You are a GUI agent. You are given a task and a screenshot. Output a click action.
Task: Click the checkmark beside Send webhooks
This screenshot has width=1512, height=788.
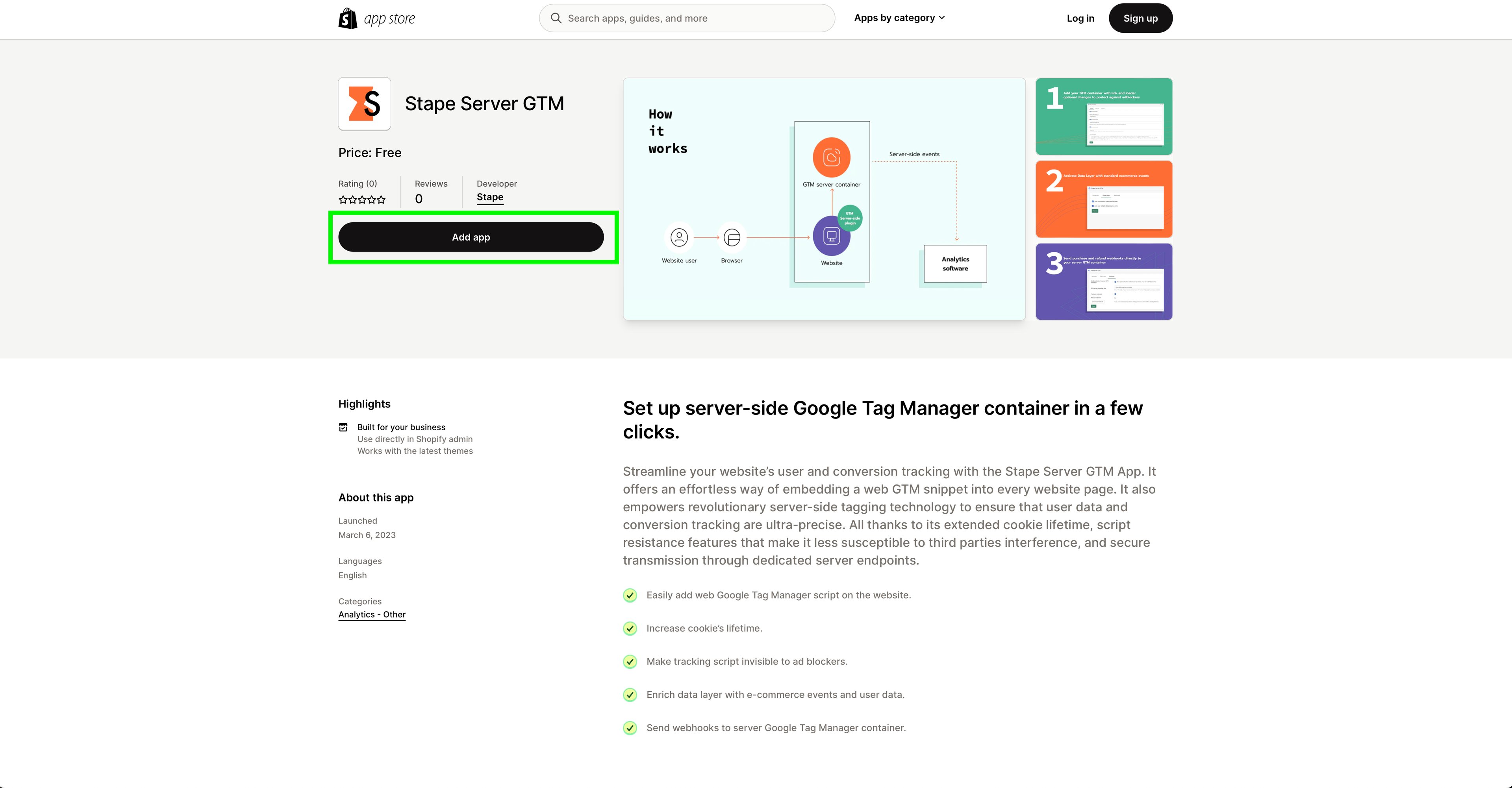pyautogui.click(x=630, y=728)
